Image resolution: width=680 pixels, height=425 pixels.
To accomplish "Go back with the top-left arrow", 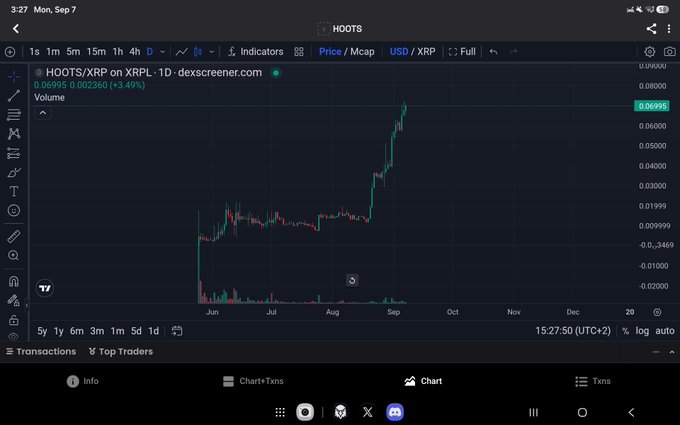I will click(16, 29).
